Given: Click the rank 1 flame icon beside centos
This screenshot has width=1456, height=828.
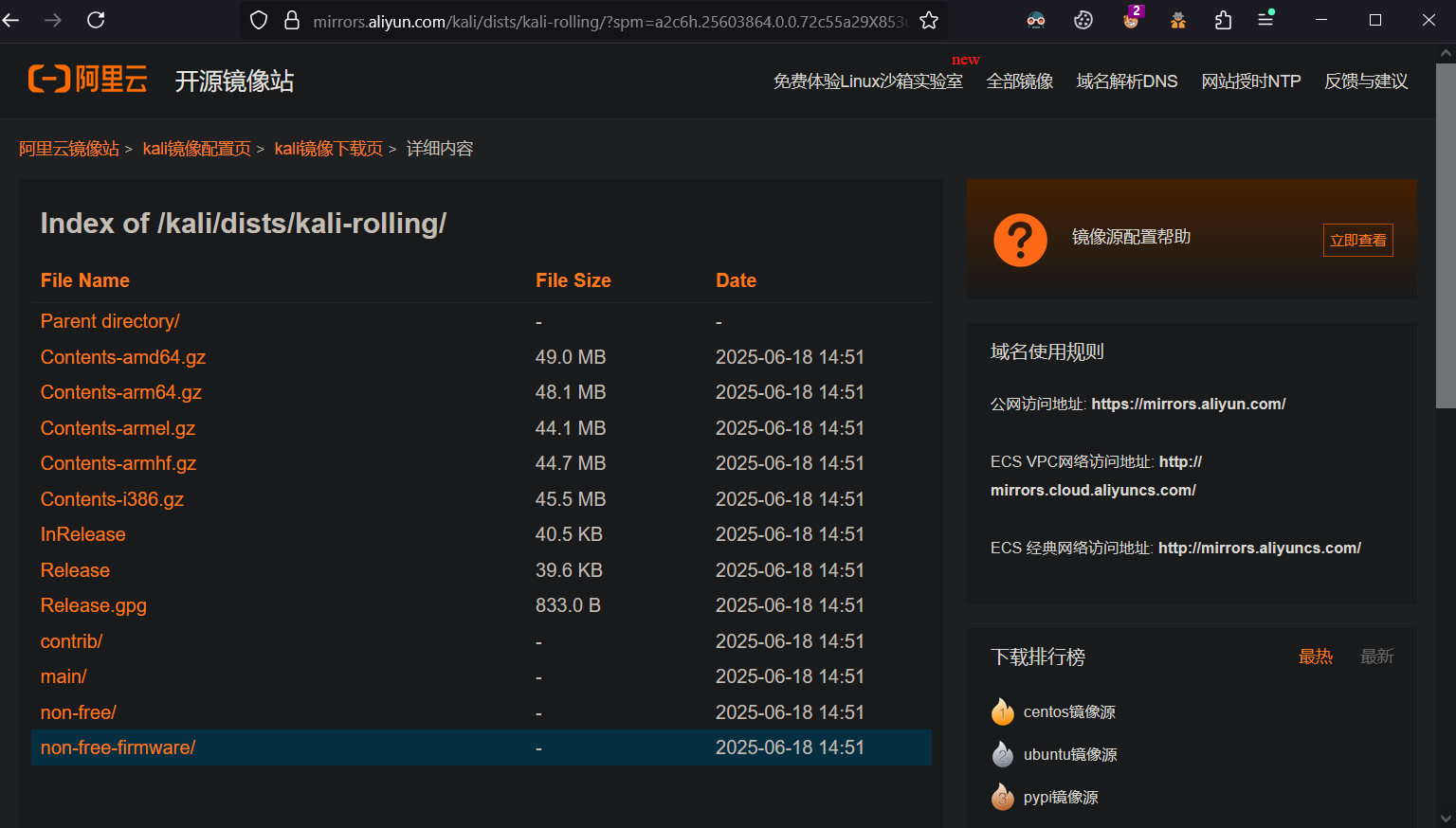Looking at the screenshot, I should coord(1003,711).
